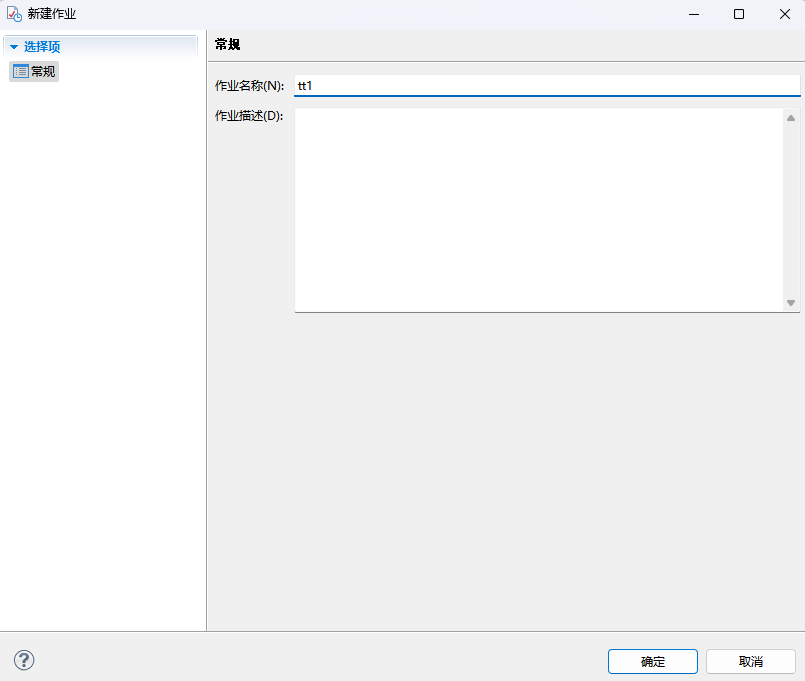Open help using the question mark icon

23,660
